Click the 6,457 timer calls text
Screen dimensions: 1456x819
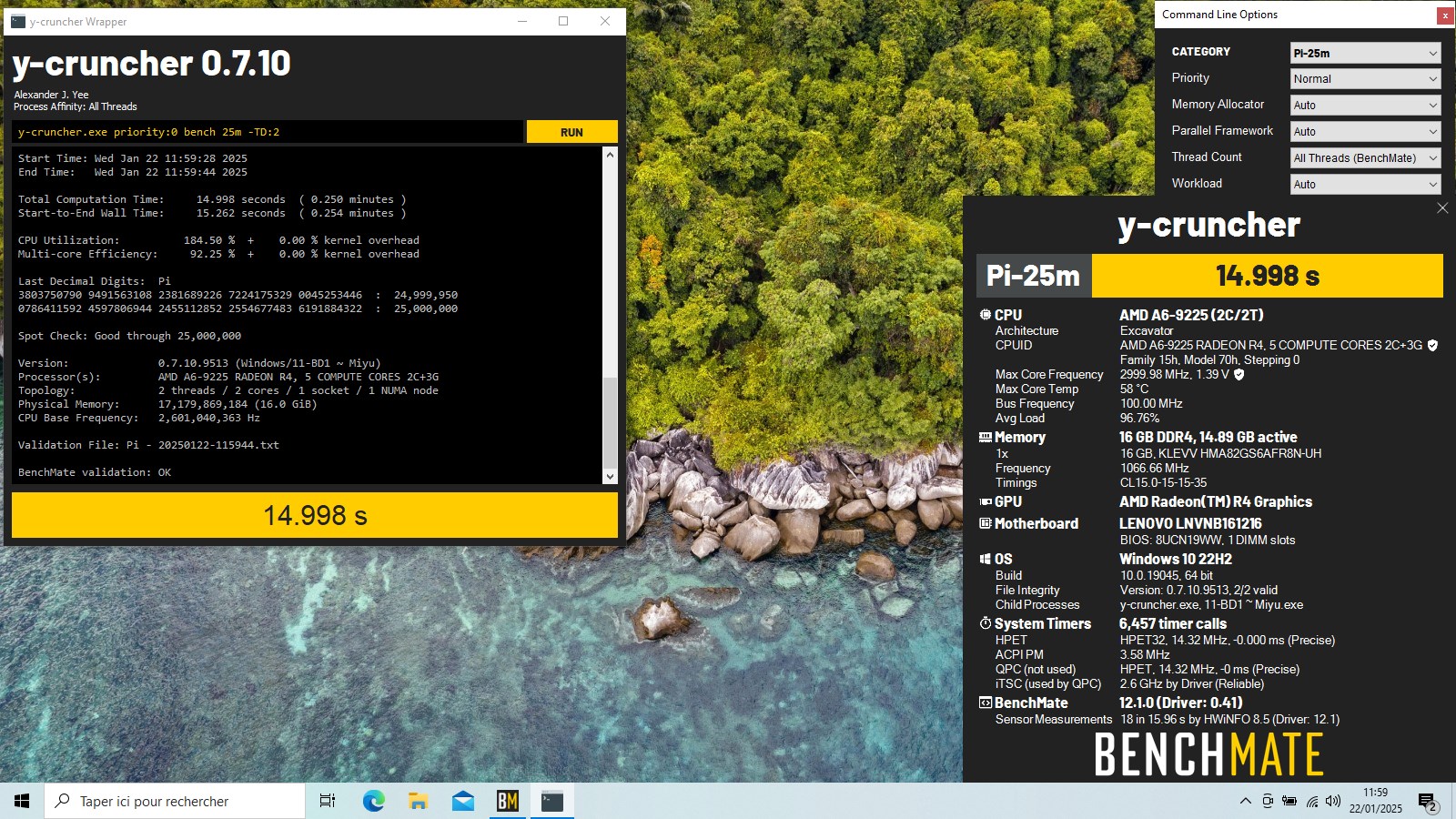[x=1173, y=624]
